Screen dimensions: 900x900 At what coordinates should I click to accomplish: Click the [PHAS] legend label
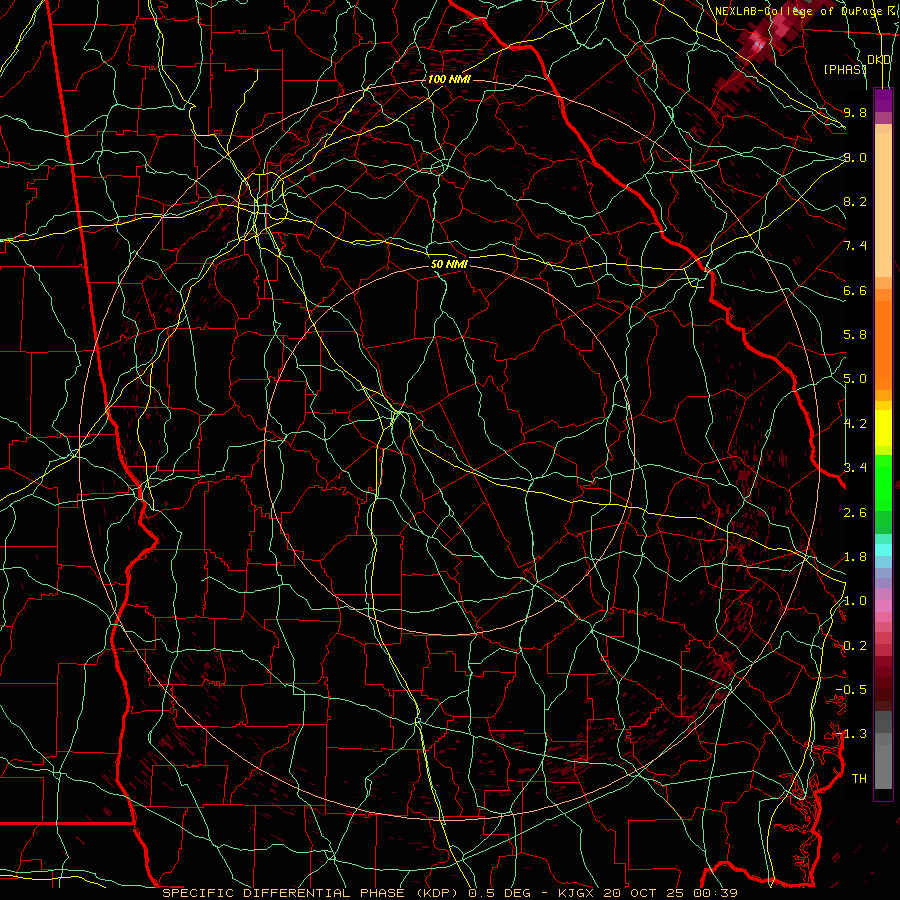tap(844, 69)
